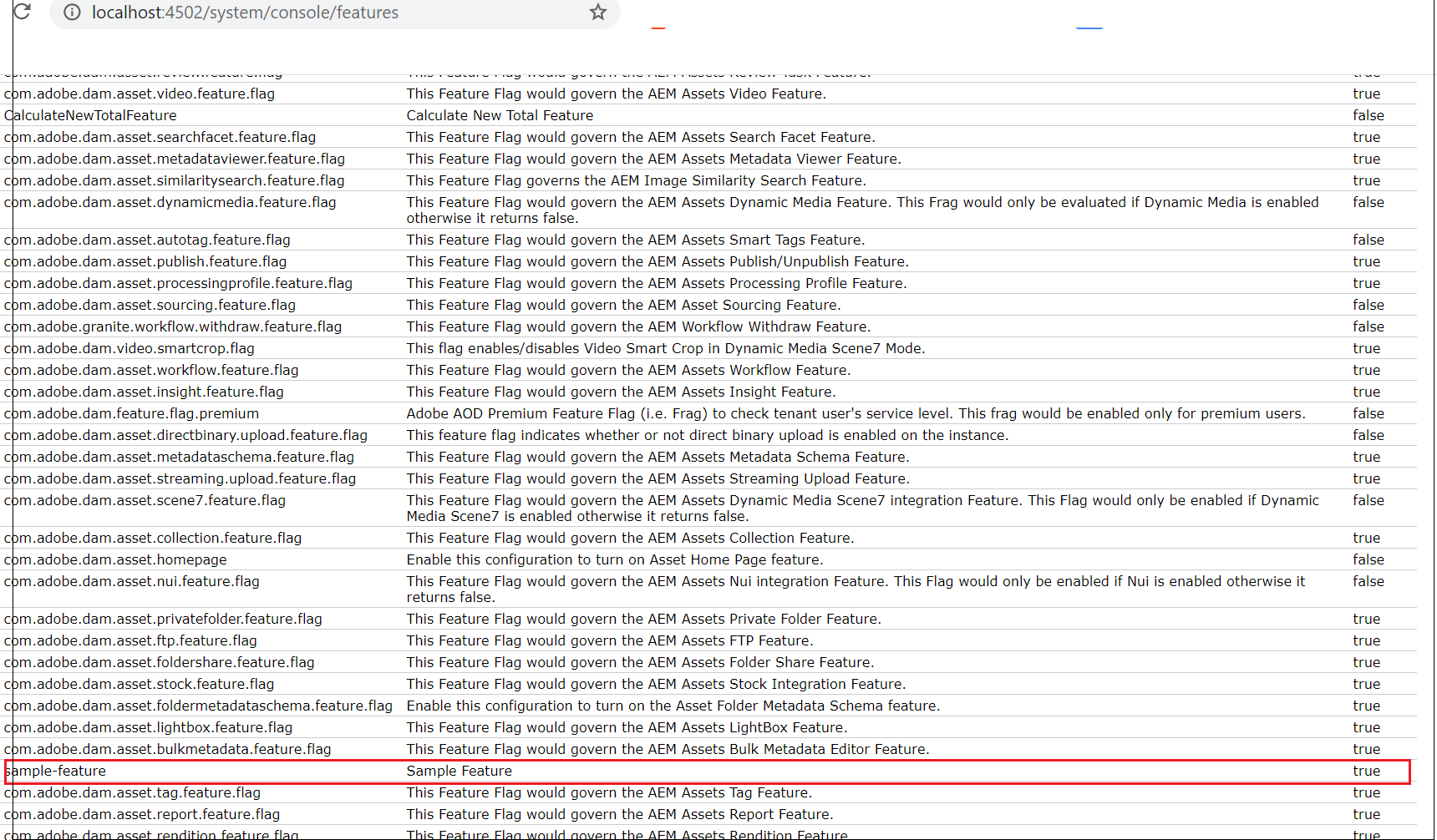Click the direct binary upload description text

click(x=708, y=435)
